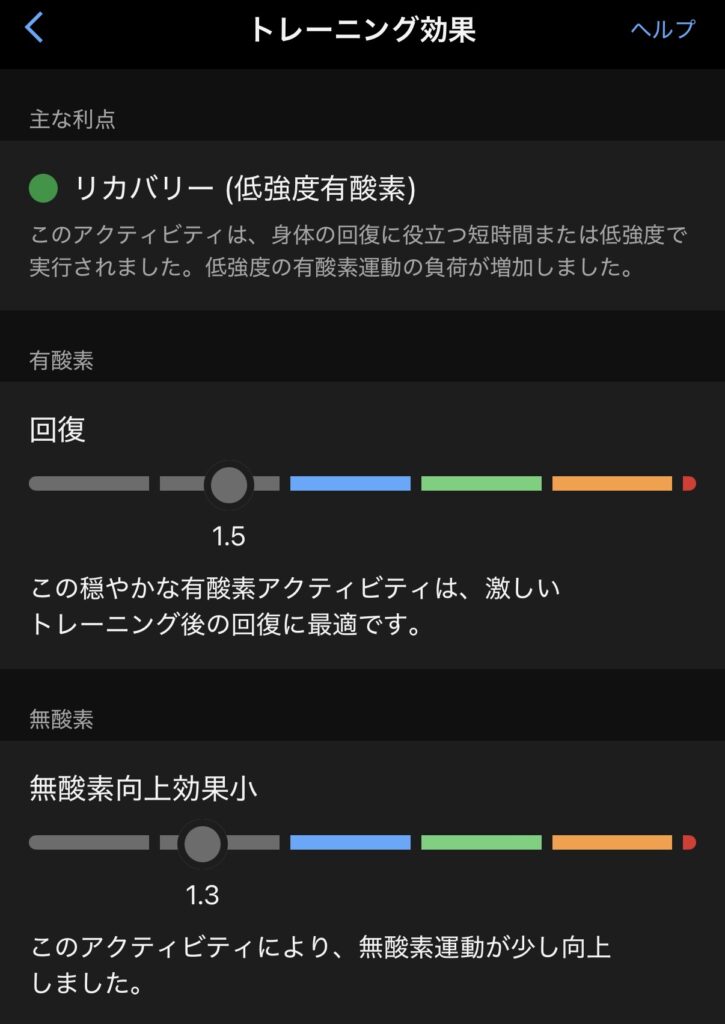Select orange segment on anaerobic bar
This screenshot has height=1024, width=725.
(x=612, y=843)
